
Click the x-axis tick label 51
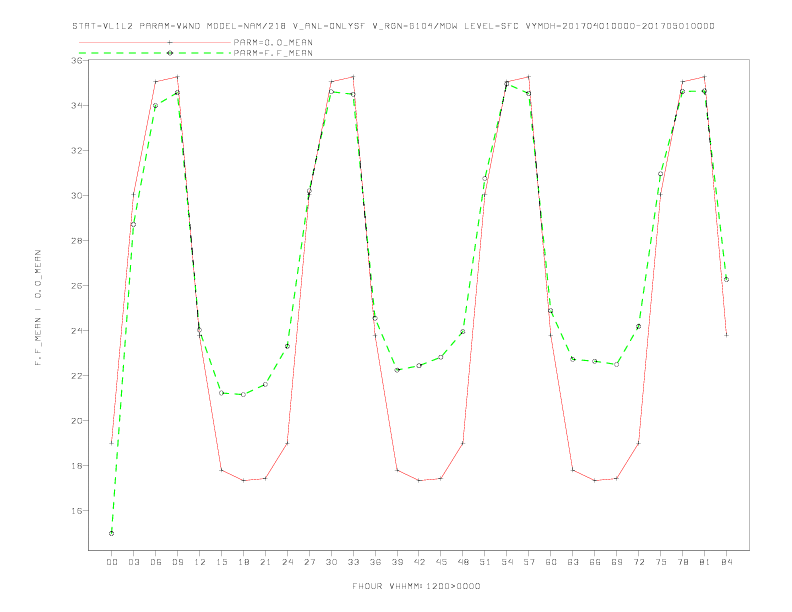coord(485,562)
